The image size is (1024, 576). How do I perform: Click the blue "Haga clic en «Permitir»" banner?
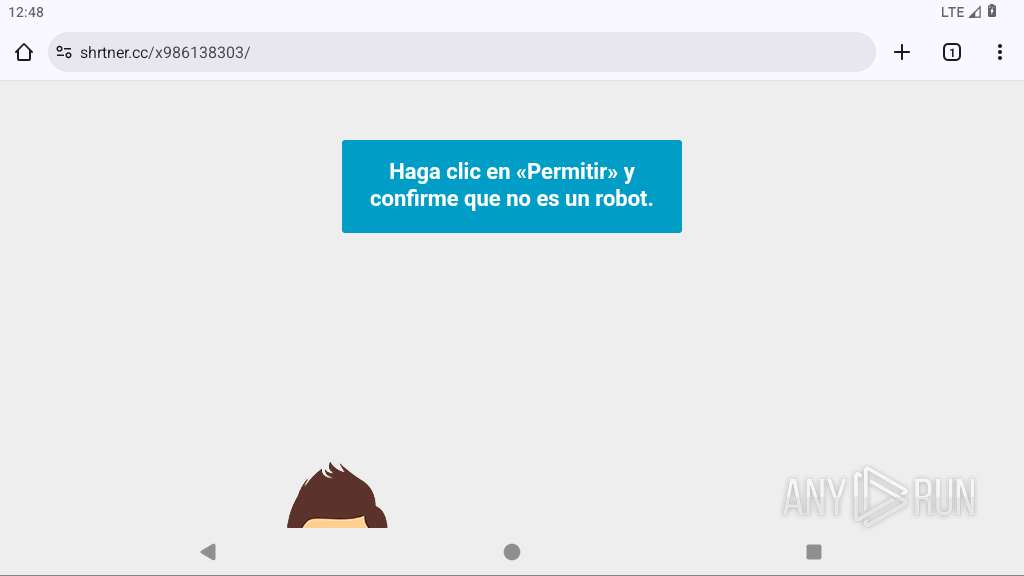512,186
